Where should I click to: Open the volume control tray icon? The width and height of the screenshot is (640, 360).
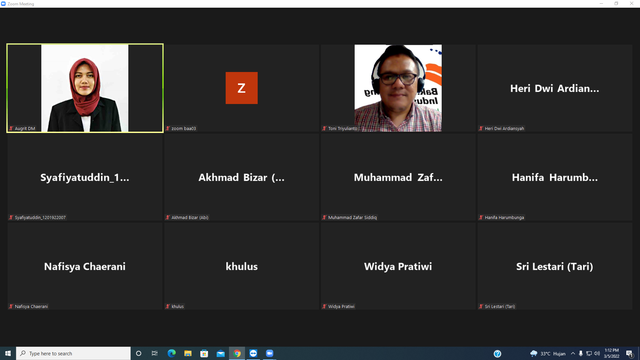pyautogui.click(x=597, y=353)
